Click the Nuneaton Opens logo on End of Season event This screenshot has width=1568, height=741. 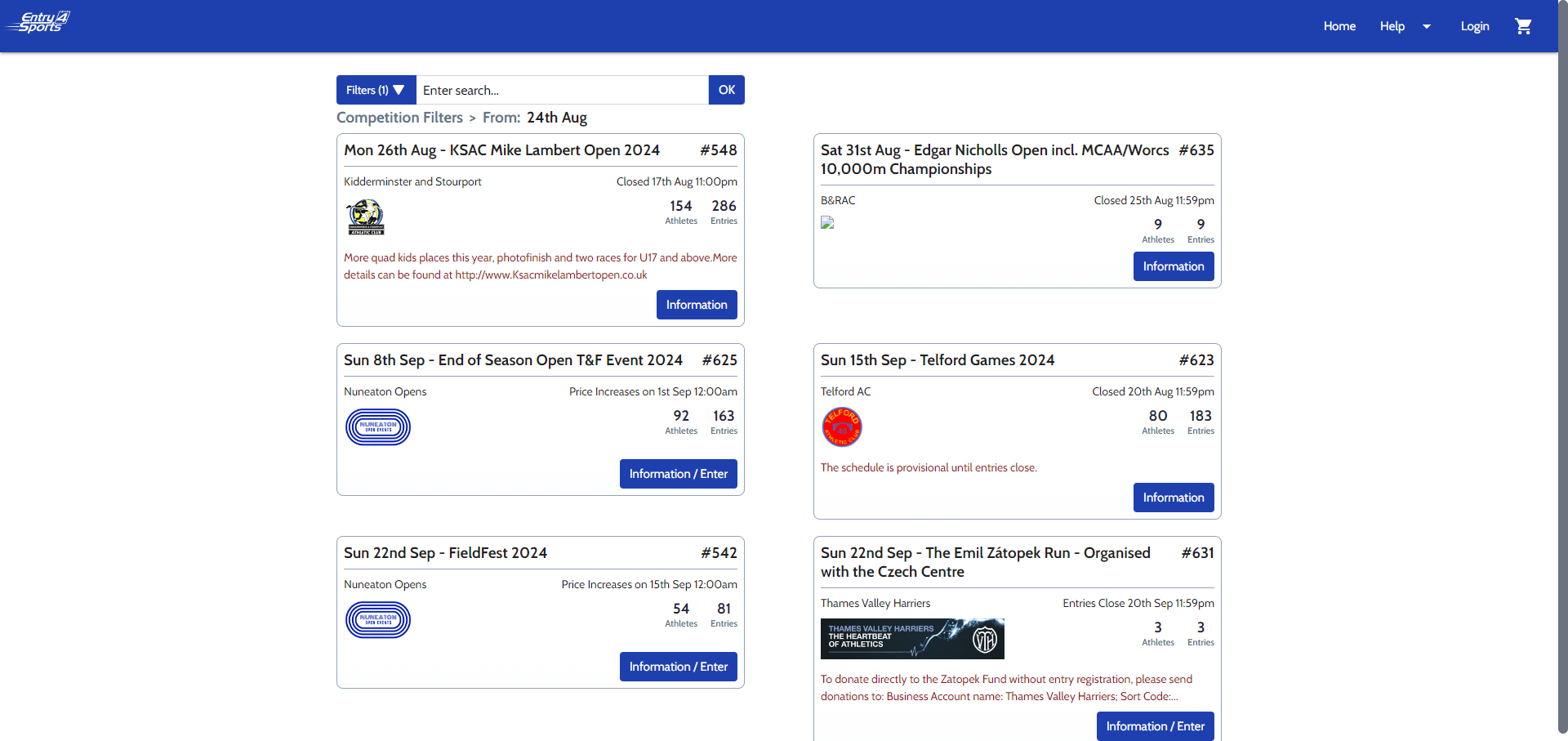click(x=377, y=426)
